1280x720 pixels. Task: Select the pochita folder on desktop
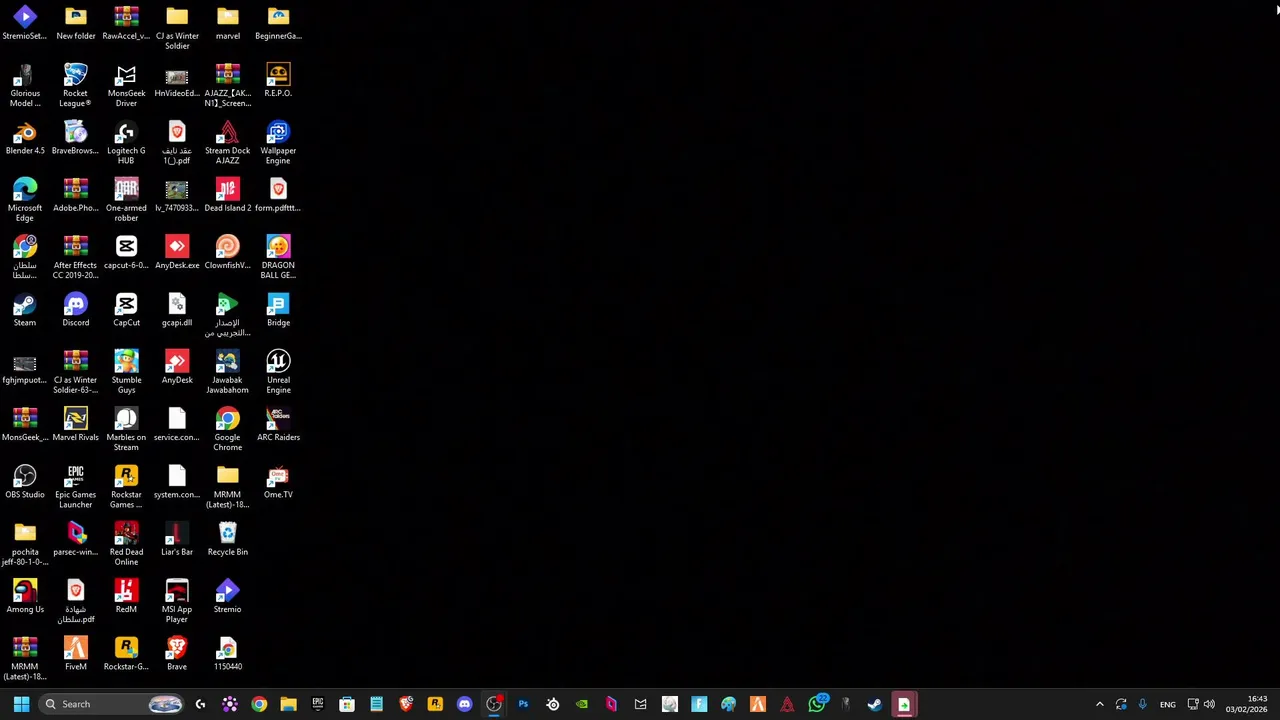(25, 544)
